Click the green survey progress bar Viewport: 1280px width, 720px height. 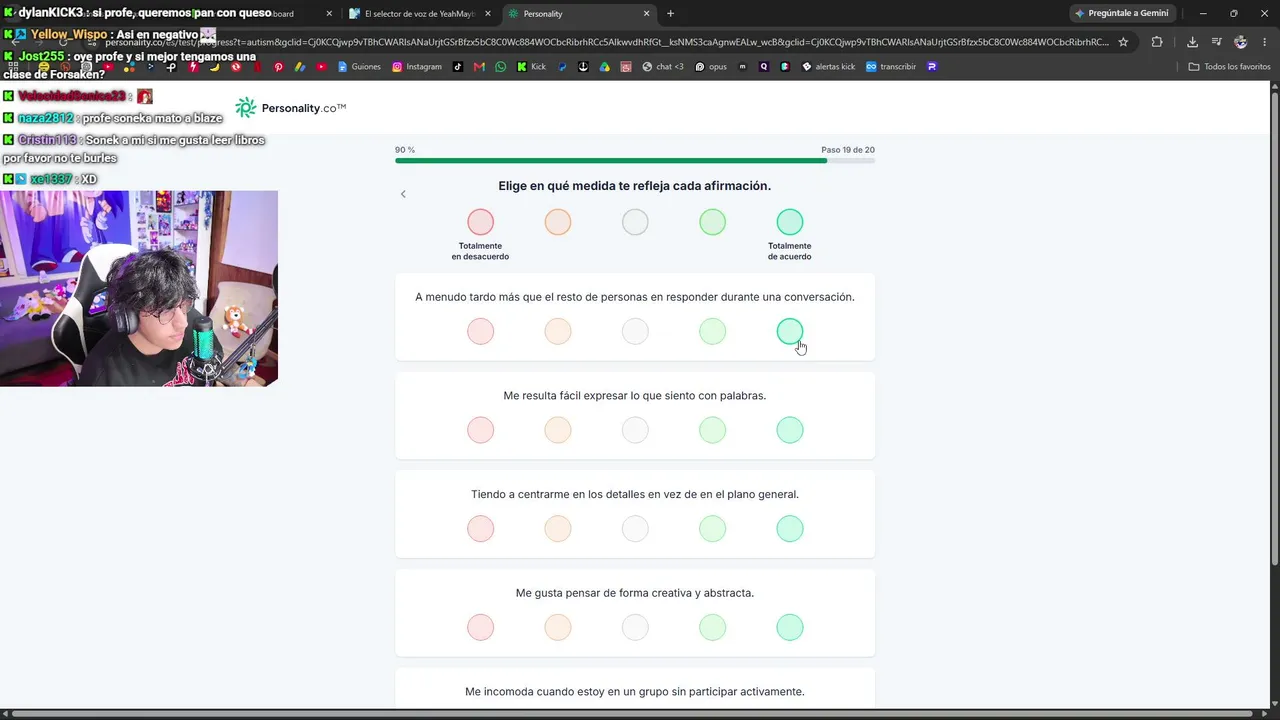pos(611,160)
